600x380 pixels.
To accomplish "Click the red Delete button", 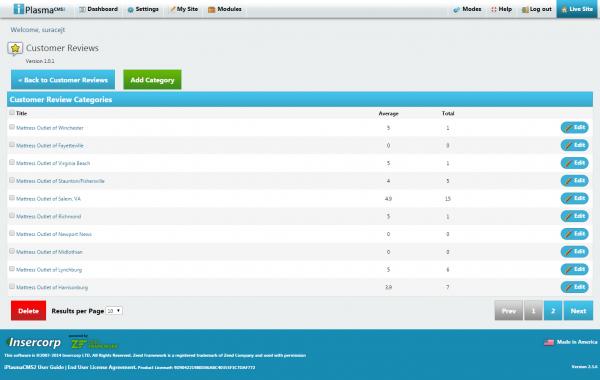I will point(28,311).
